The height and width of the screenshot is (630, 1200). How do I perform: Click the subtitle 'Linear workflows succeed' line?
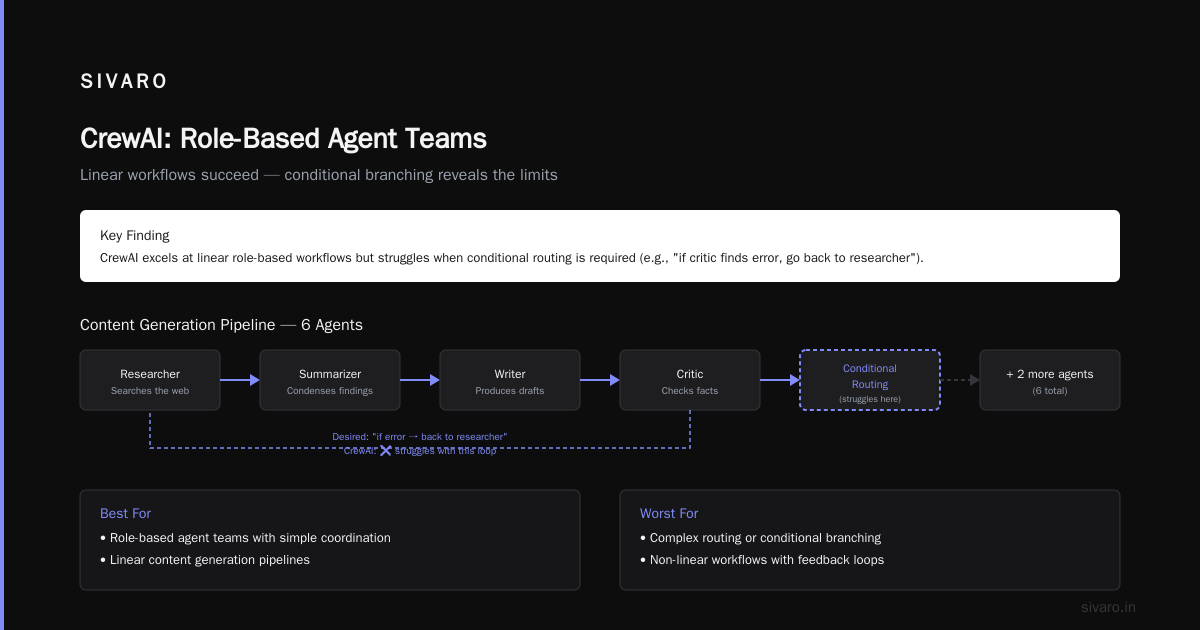tap(319, 175)
